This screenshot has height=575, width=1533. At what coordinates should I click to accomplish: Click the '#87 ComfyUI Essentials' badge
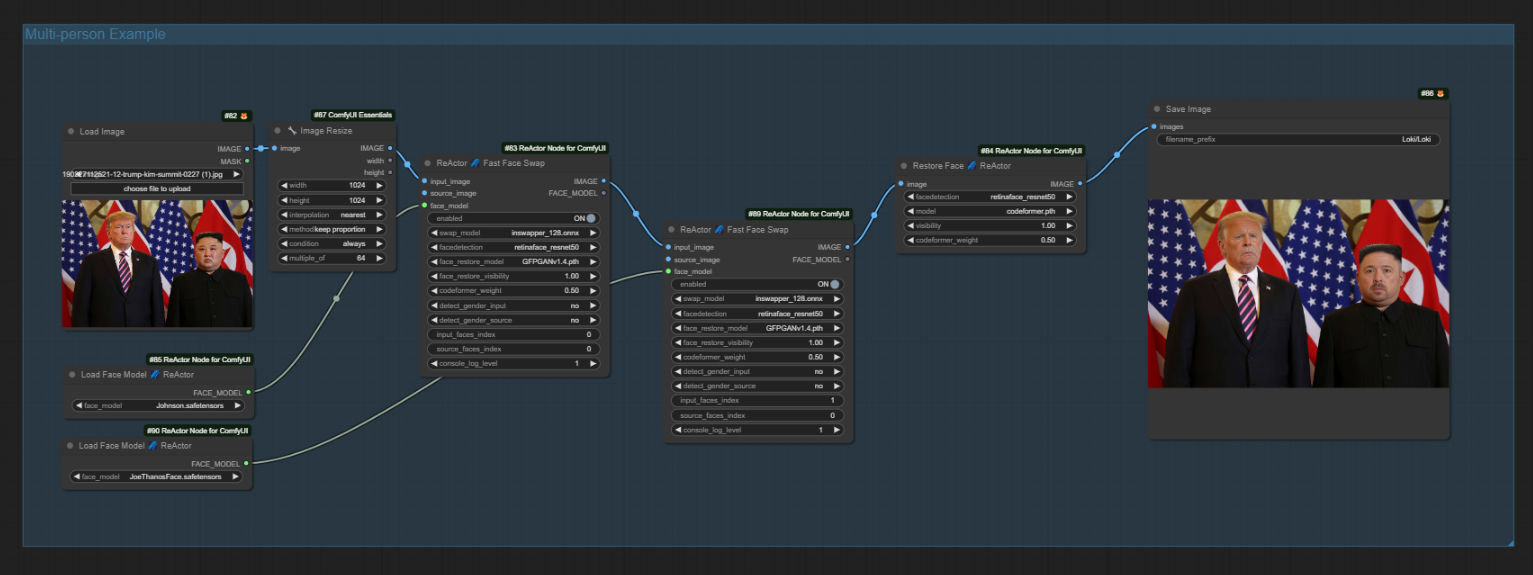pyautogui.click(x=353, y=115)
